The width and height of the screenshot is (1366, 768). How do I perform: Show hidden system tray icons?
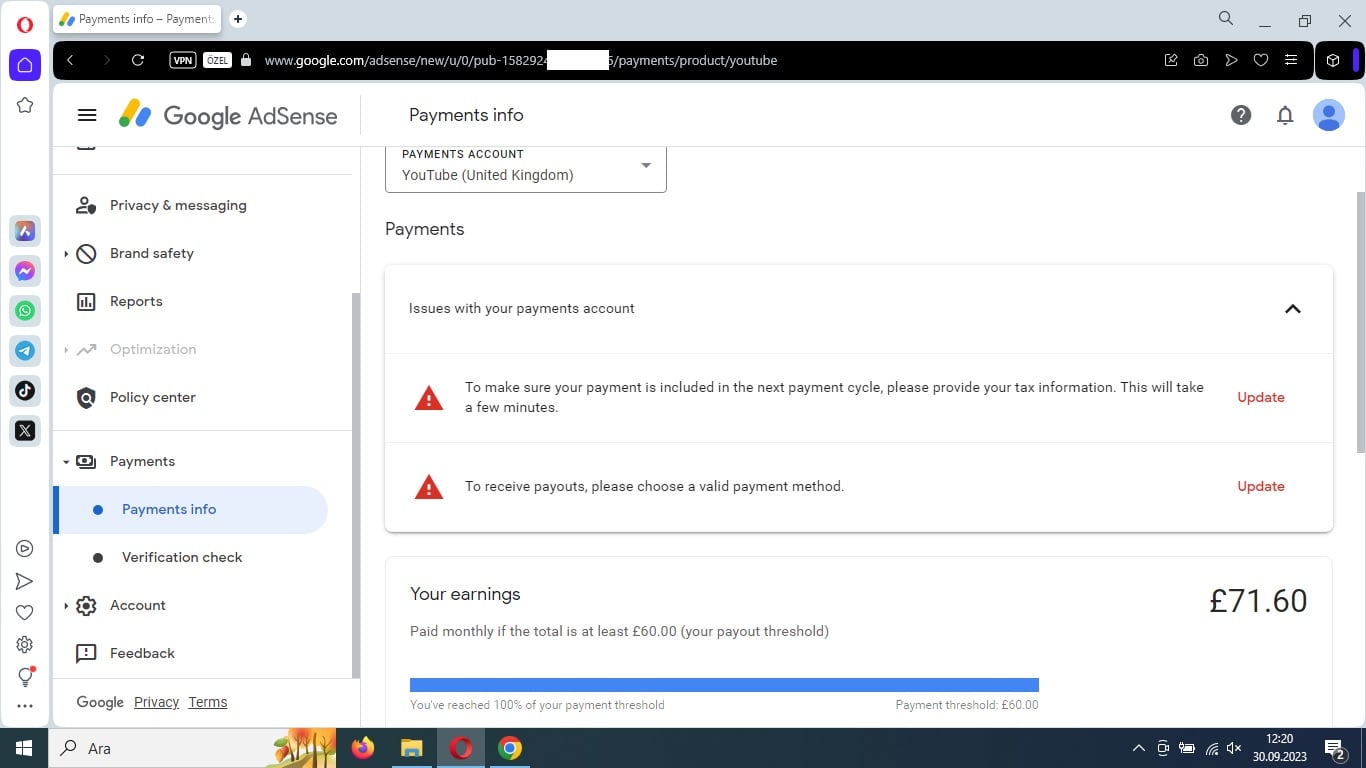click(1138, 748)
